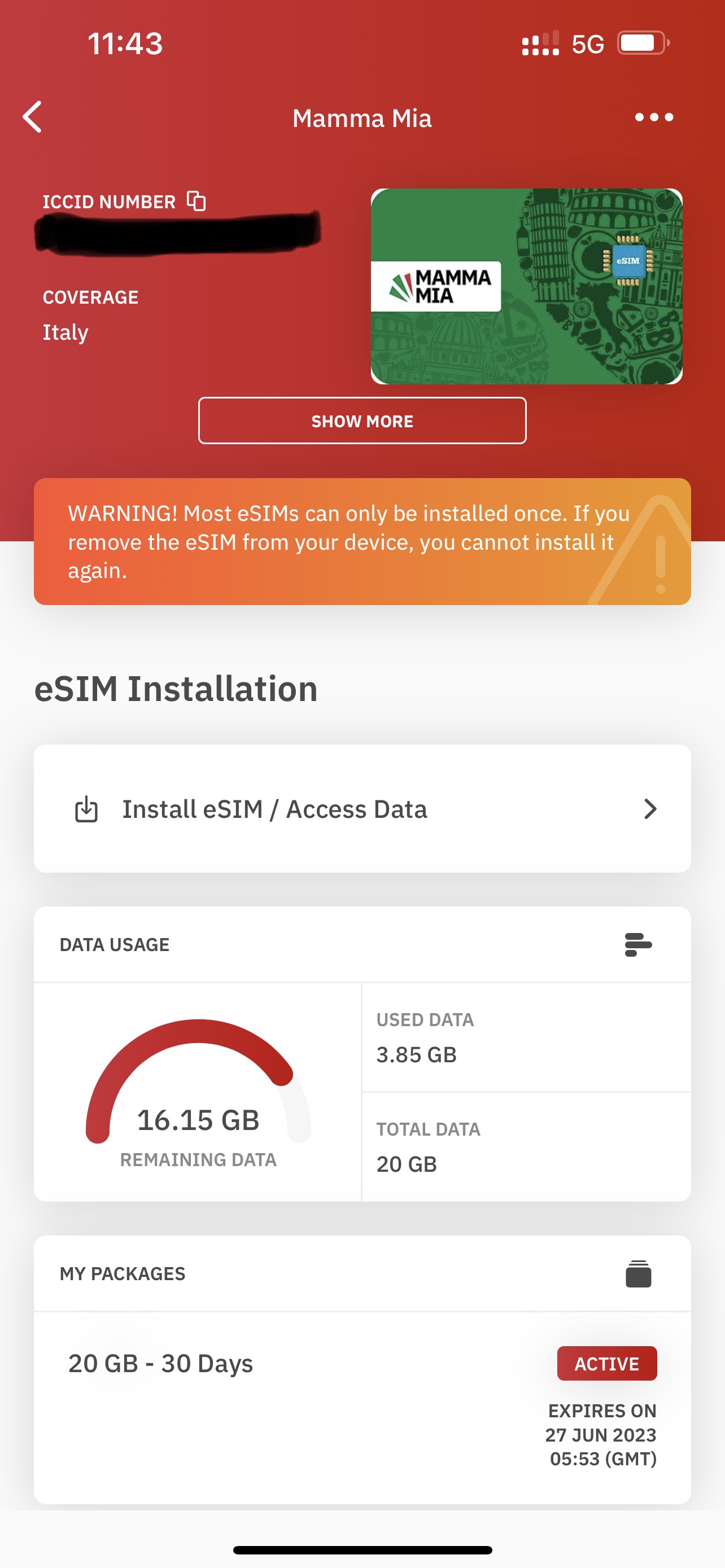
Task: Tap the package expiry date text
Action: pyautogui.click(x=601, y=1435)
